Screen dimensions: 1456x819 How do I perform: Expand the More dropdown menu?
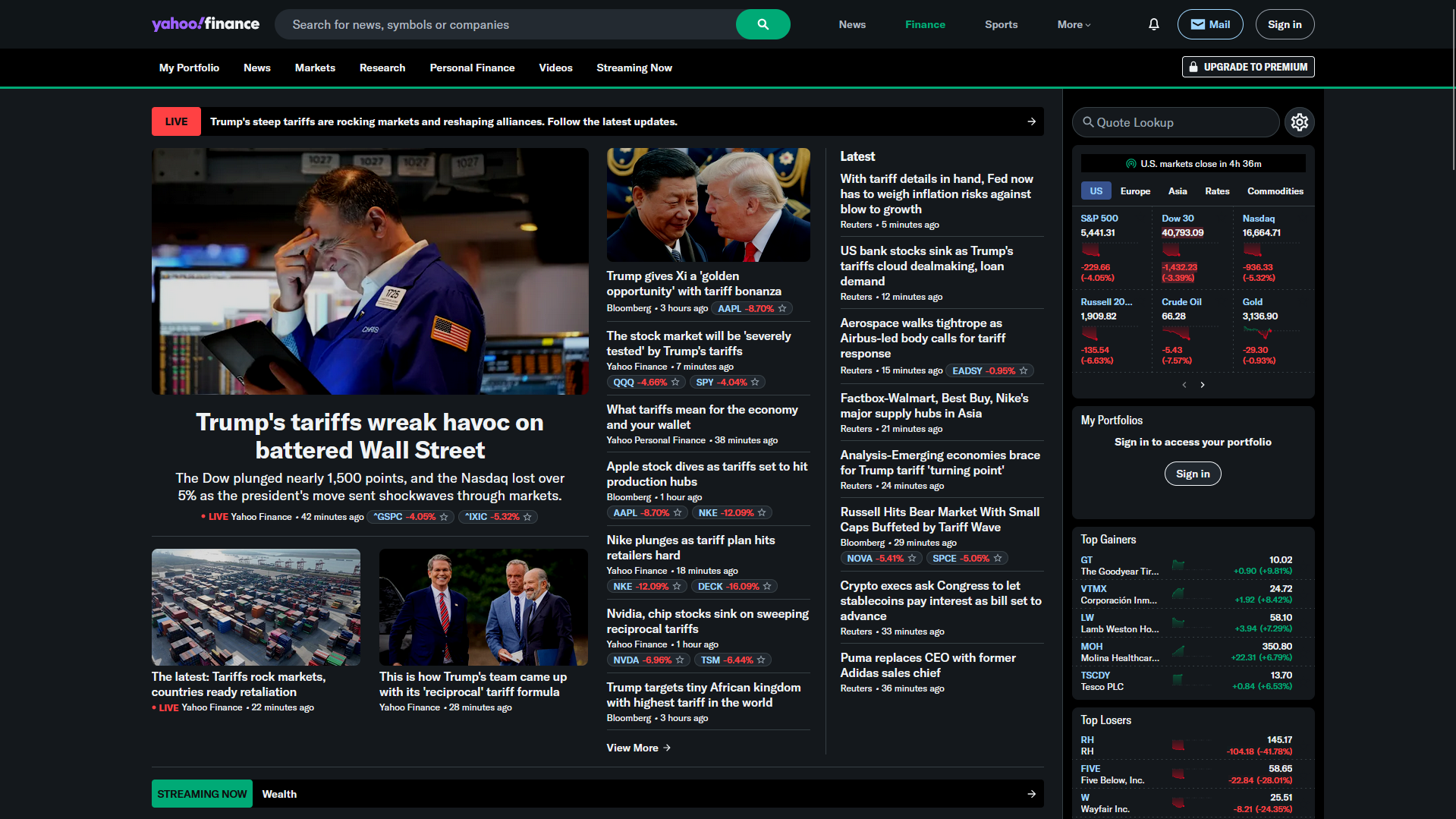[x=1074, y=24]
